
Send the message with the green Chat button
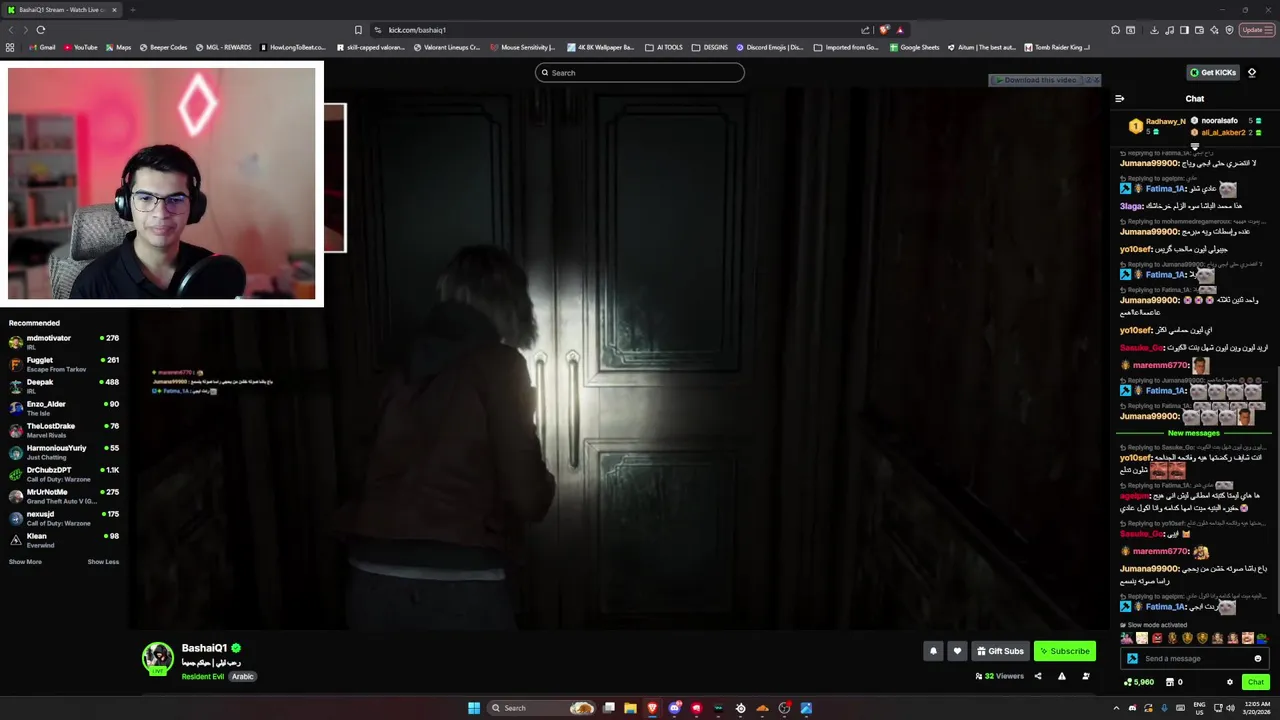(1256, 682)
